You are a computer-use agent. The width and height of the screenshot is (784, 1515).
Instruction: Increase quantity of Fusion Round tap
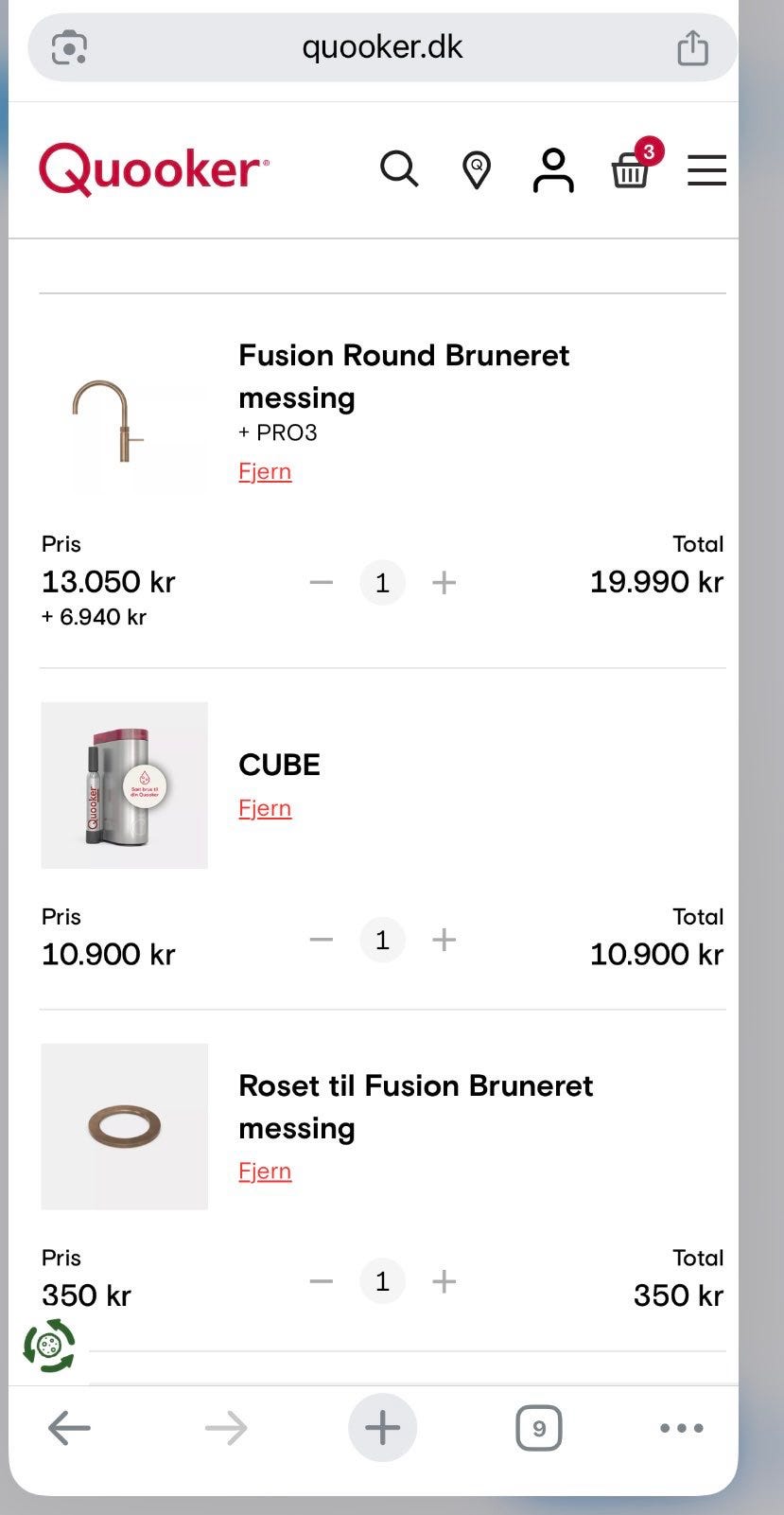pos(444,582)
